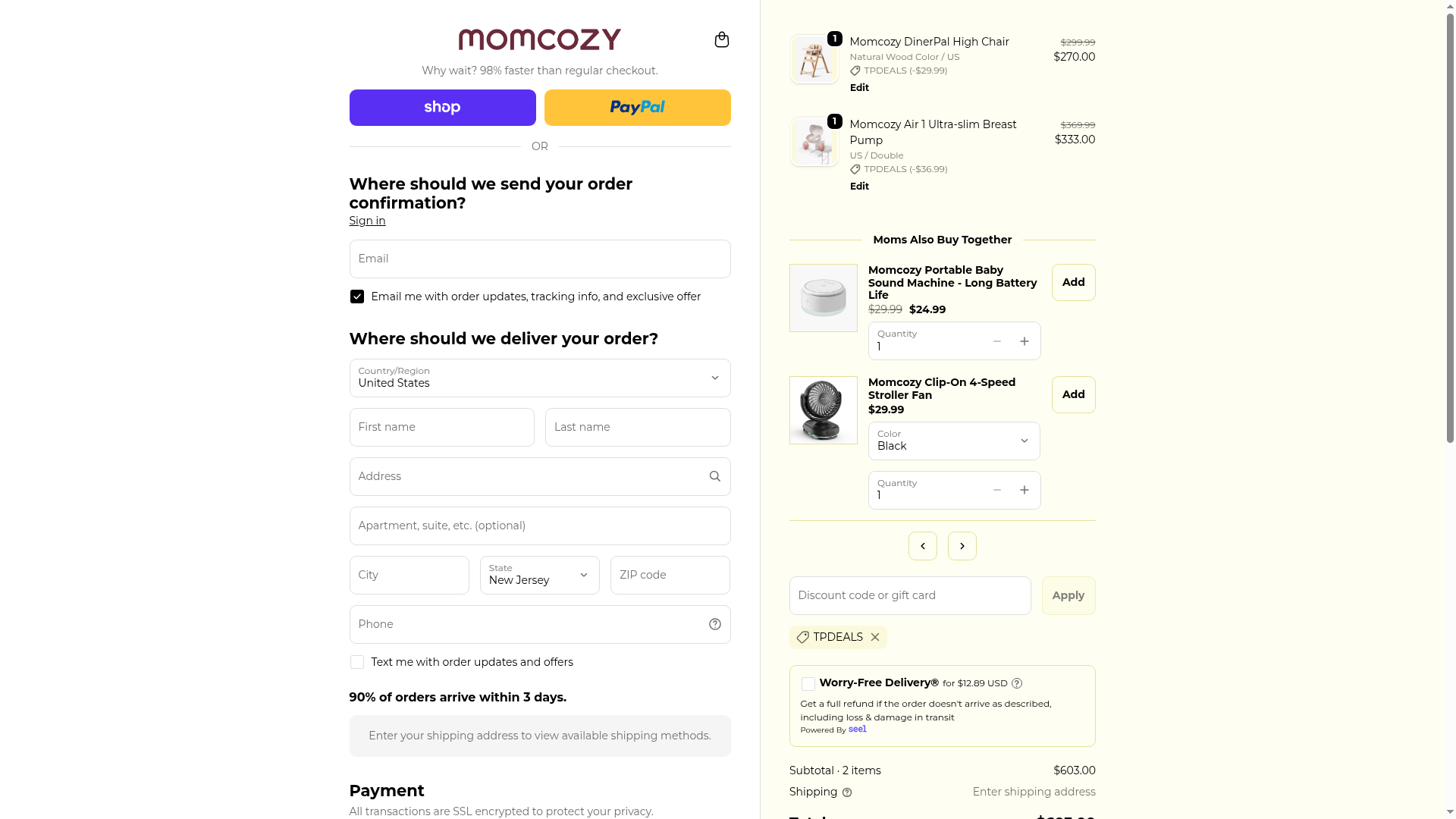Viewport: 1456px width, 819px height.
Task: Go to previous recommended products page
Action: point(922,546)
